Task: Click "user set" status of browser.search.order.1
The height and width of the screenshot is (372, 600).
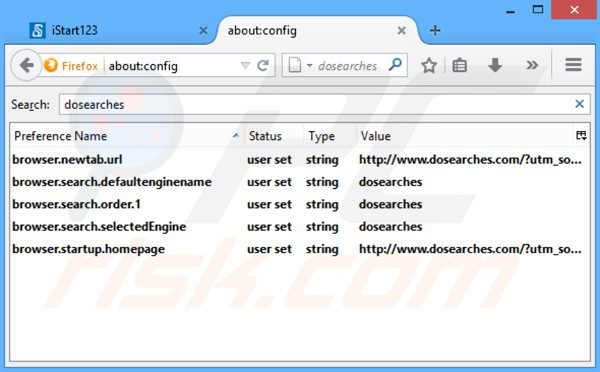Action: 269,204
